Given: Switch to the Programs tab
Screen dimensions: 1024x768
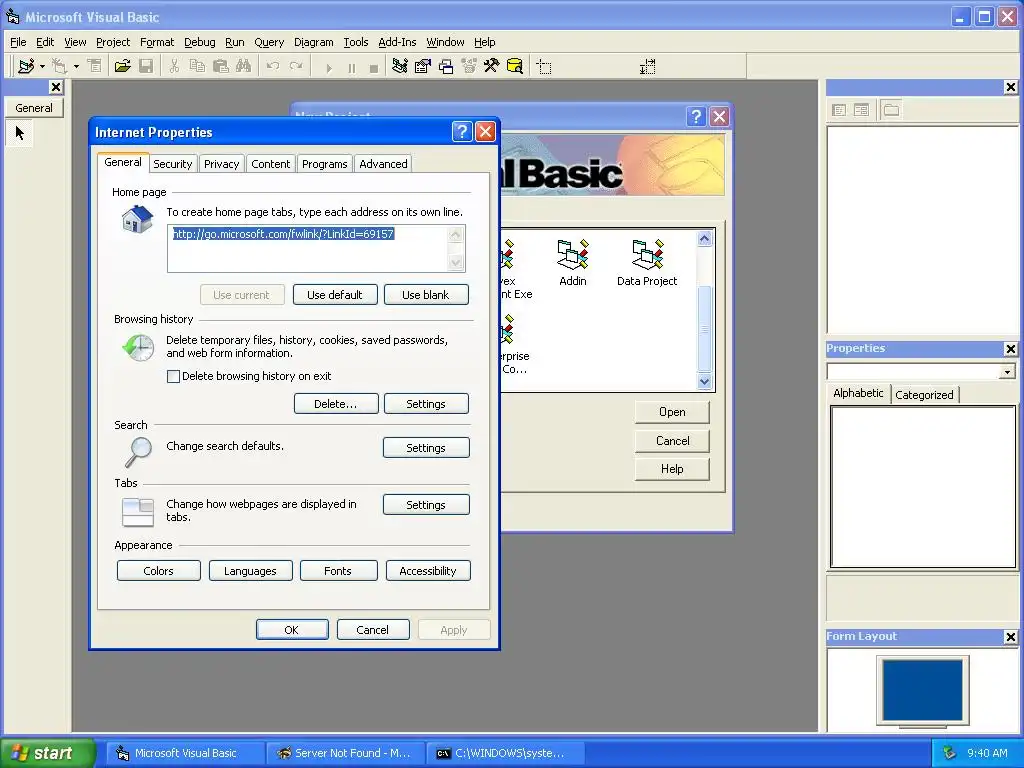Looking at the screenshot, I should coord(325,164).
